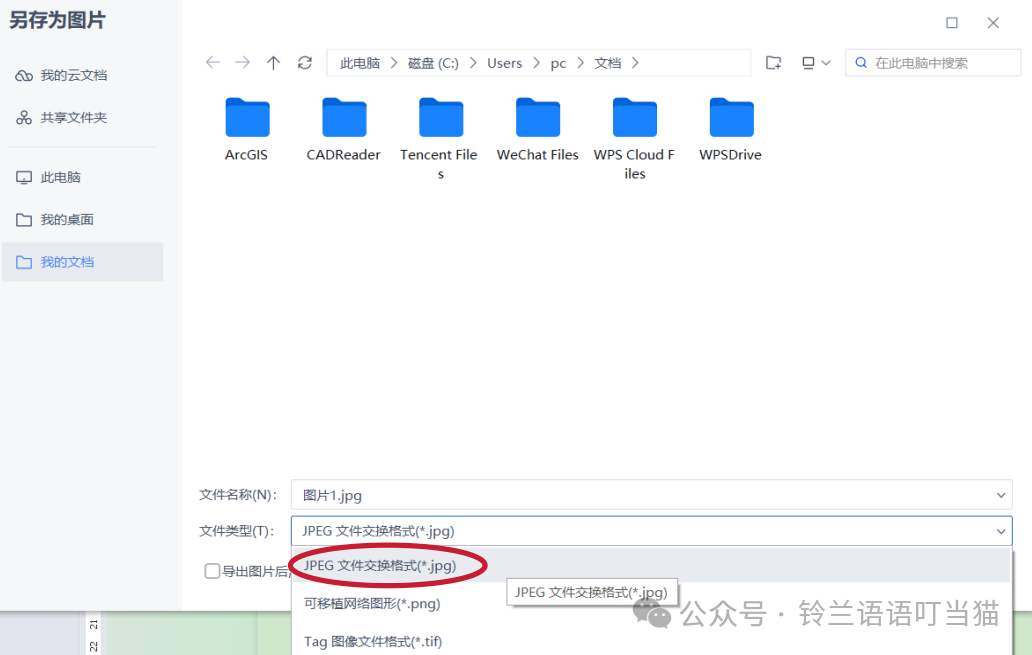Select 我的文档 in sidebar
Viewport: 1032px width, 655px height.
click(x=82, y=262)
